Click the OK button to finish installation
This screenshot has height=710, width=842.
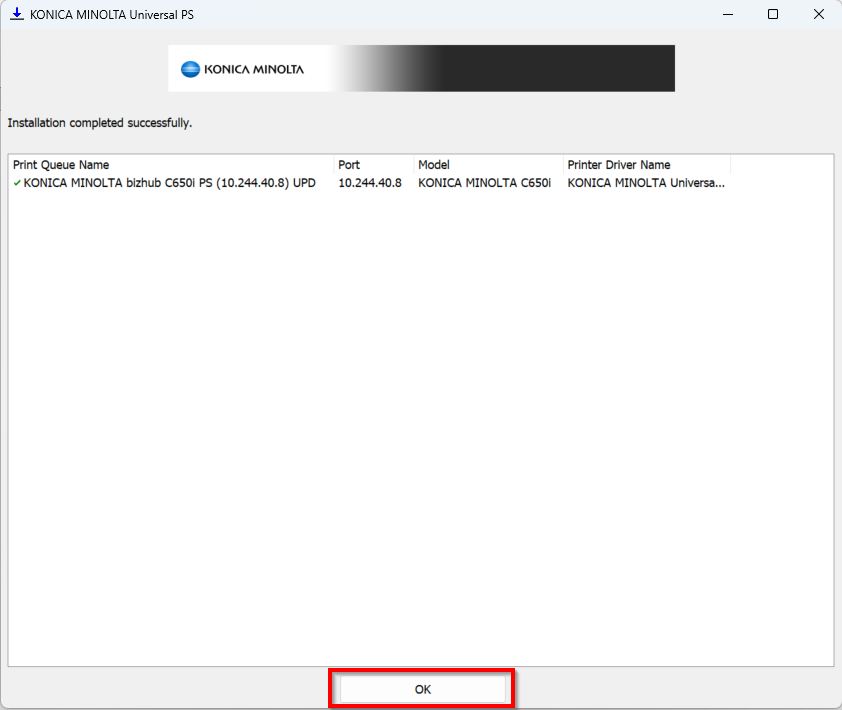tap(422, 689)
